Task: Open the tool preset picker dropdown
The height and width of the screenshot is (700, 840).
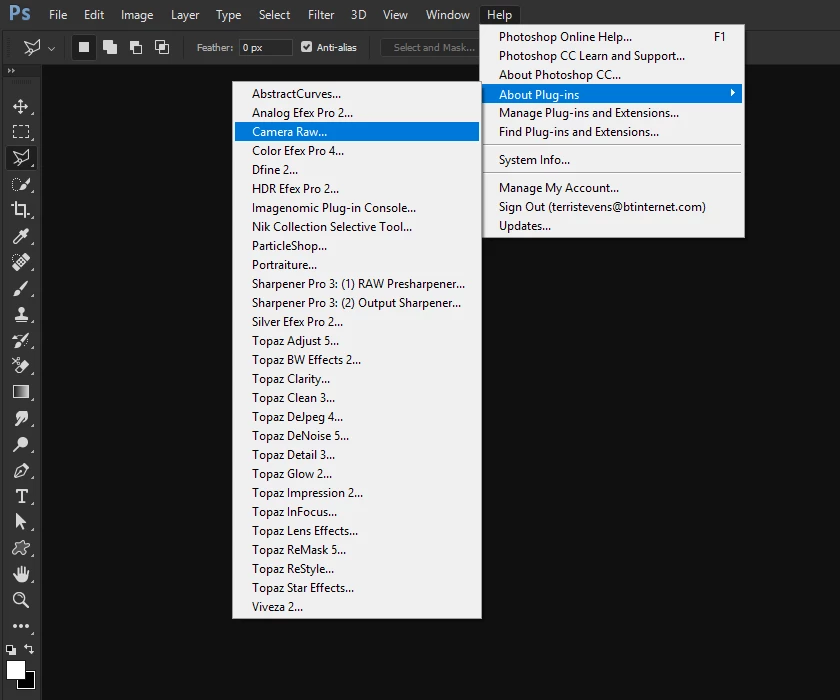Action: click(51, 48)
